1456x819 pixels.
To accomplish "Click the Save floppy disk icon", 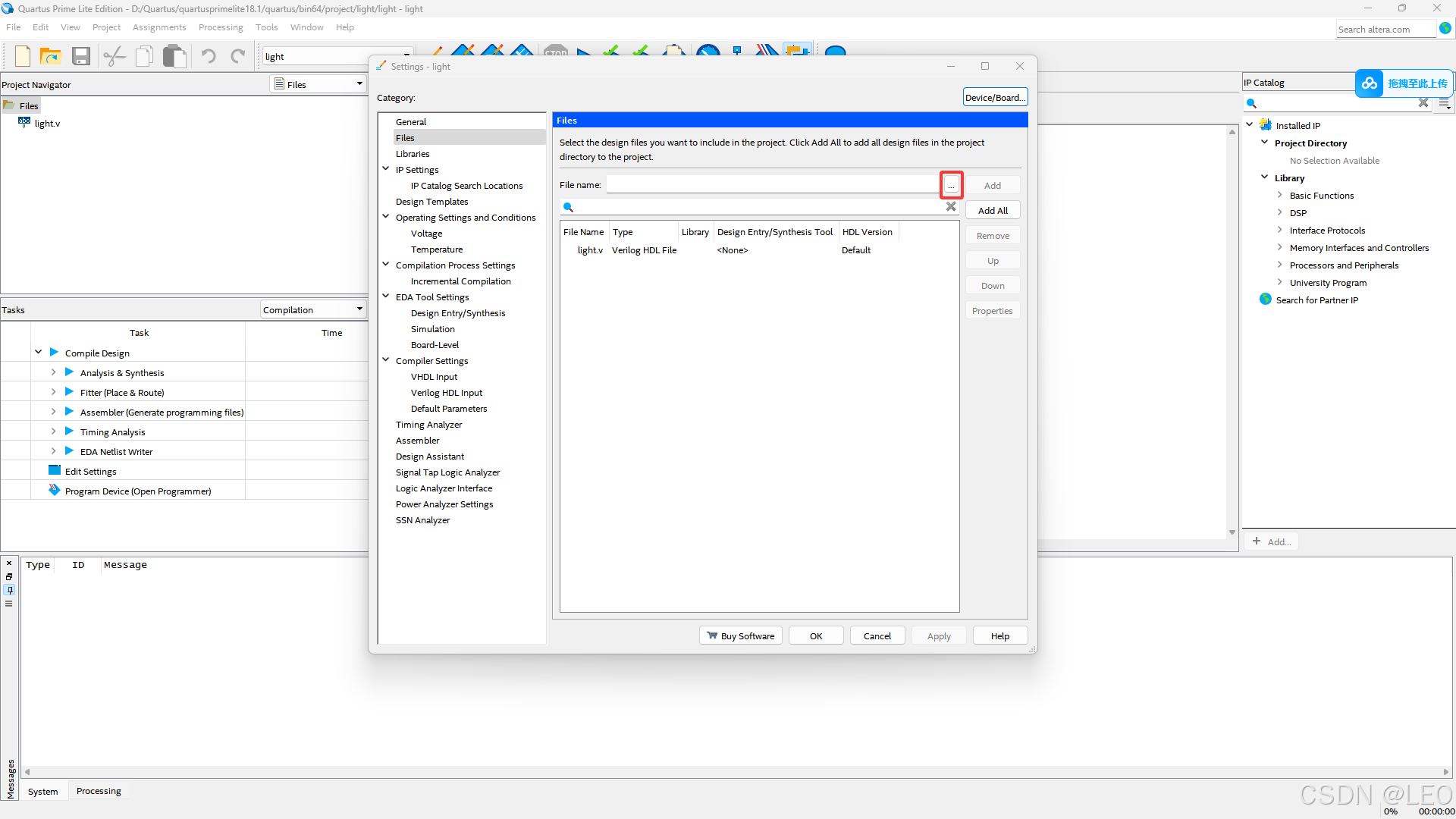I will pos(81,56).
